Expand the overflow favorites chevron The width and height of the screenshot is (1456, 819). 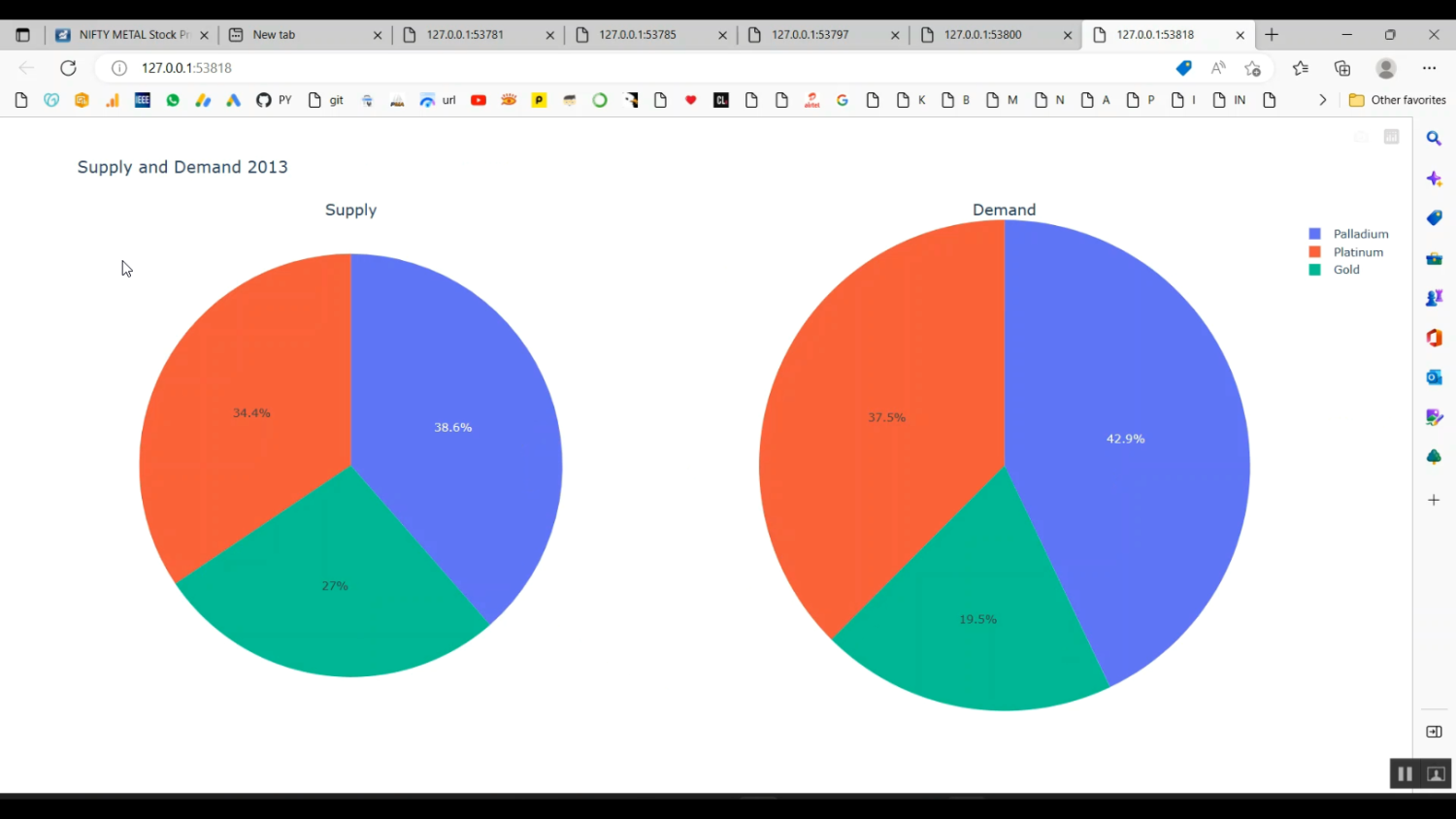(1323, 100)
